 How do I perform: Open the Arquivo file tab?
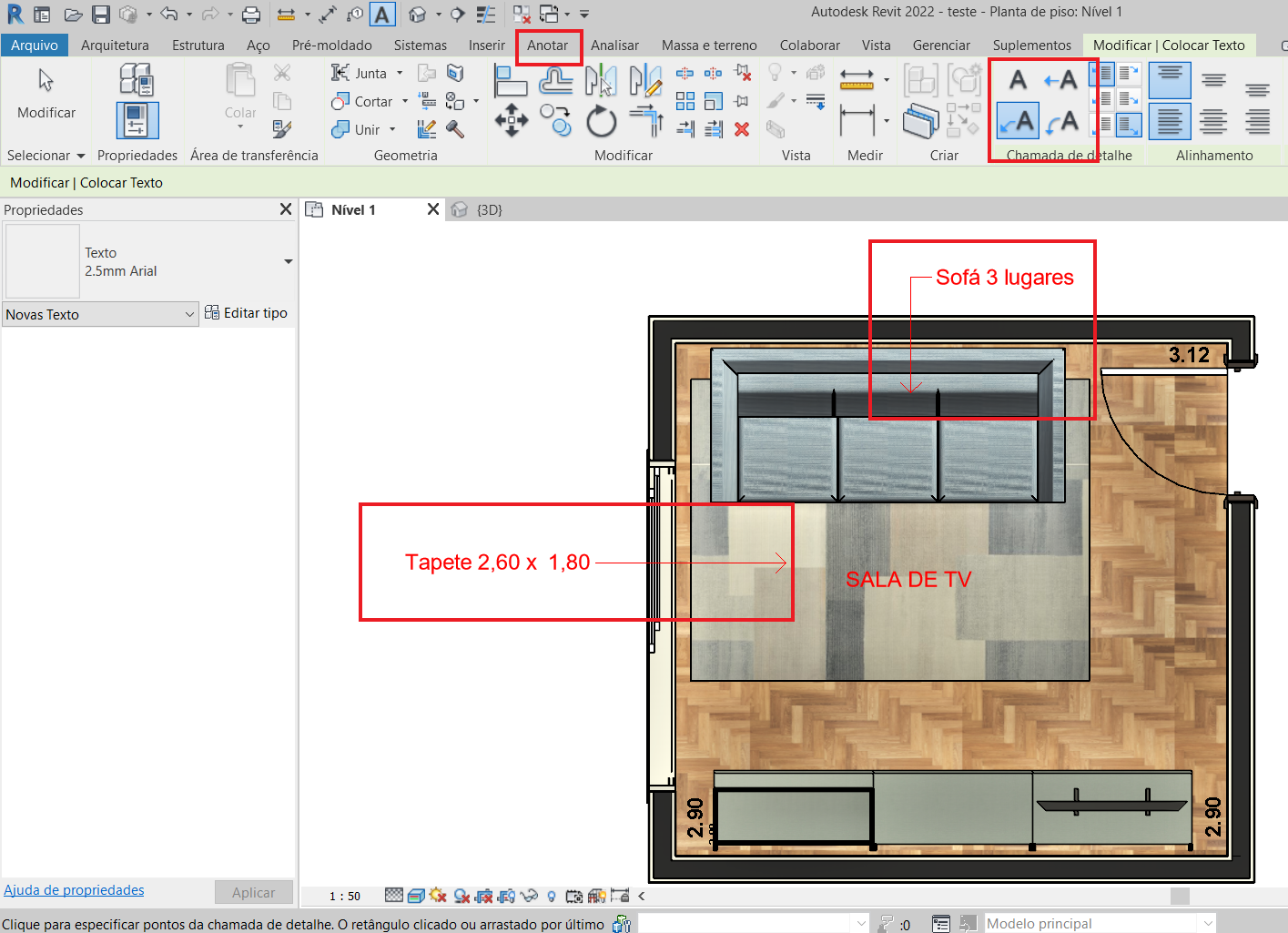35,45
